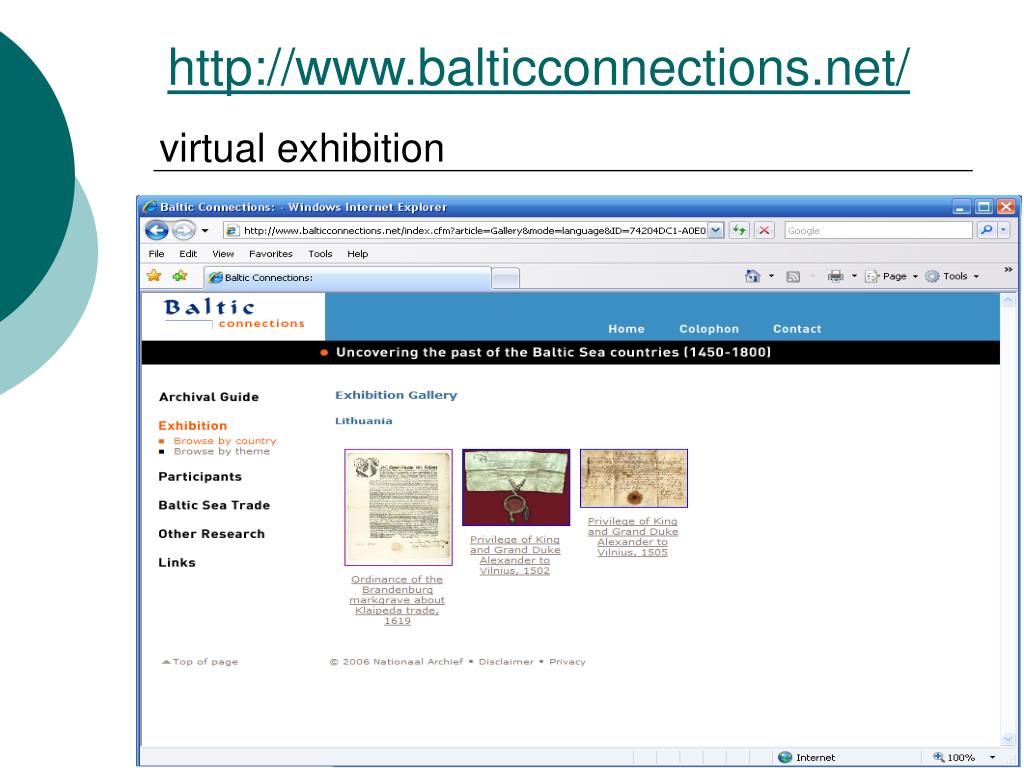Open the Help menu
The width and height of the screenshot is (1024, 768).
coord(357,253)
